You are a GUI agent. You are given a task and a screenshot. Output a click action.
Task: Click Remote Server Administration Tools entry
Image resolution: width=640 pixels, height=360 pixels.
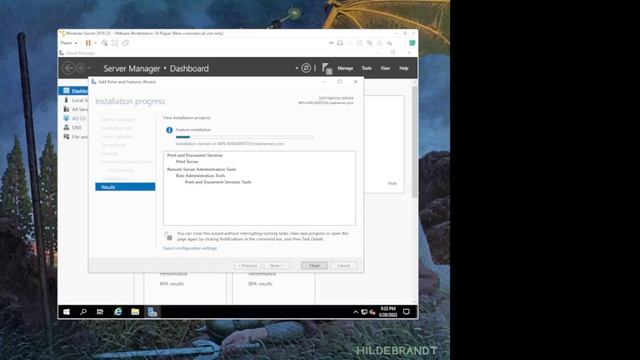click(202, 169)
